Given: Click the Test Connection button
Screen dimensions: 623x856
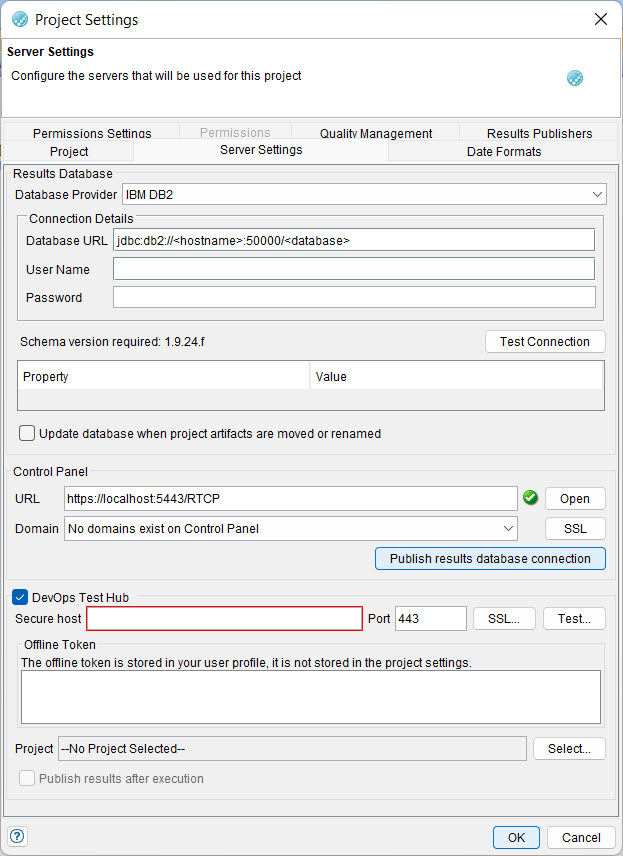Looking at the screenshot, I should [545, 341].
